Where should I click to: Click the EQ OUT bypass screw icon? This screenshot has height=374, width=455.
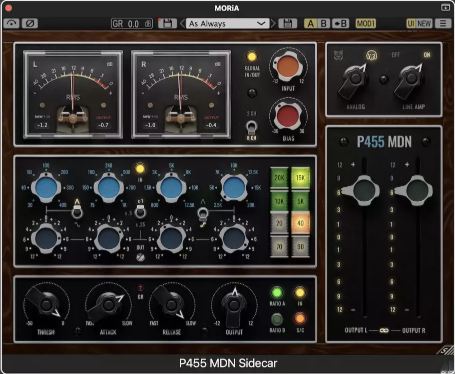[140, 257]
